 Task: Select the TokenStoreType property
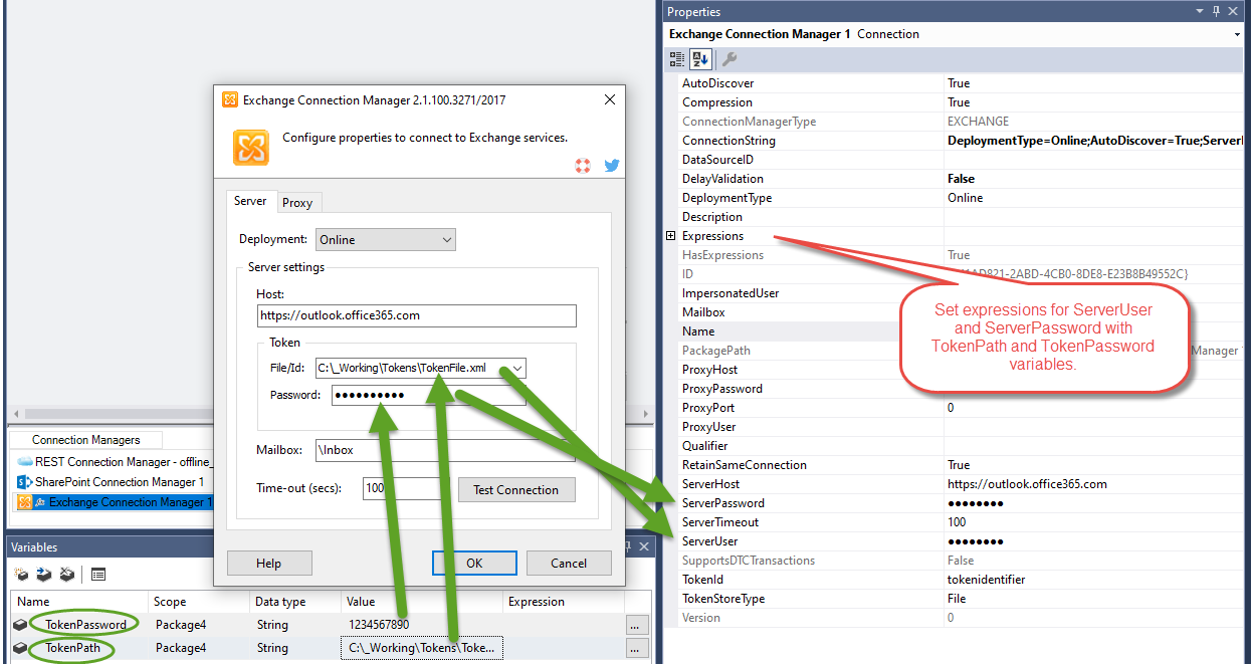click(723, 599)
